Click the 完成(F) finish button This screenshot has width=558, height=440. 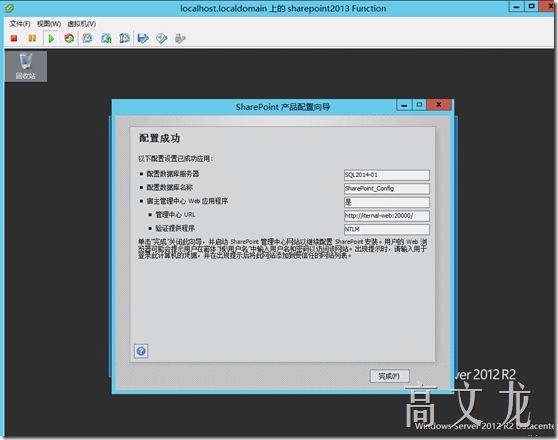point(390,376)
